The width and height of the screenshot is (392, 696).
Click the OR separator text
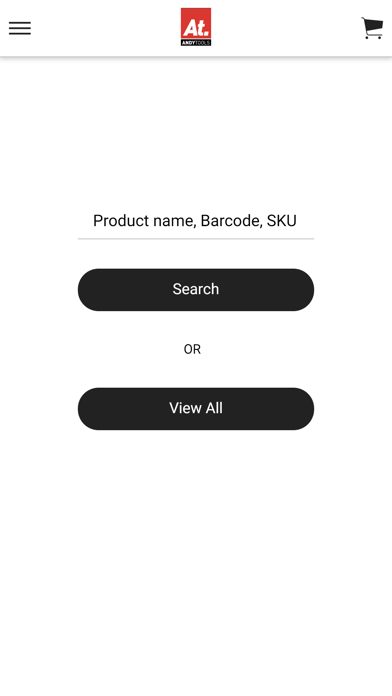192,349
